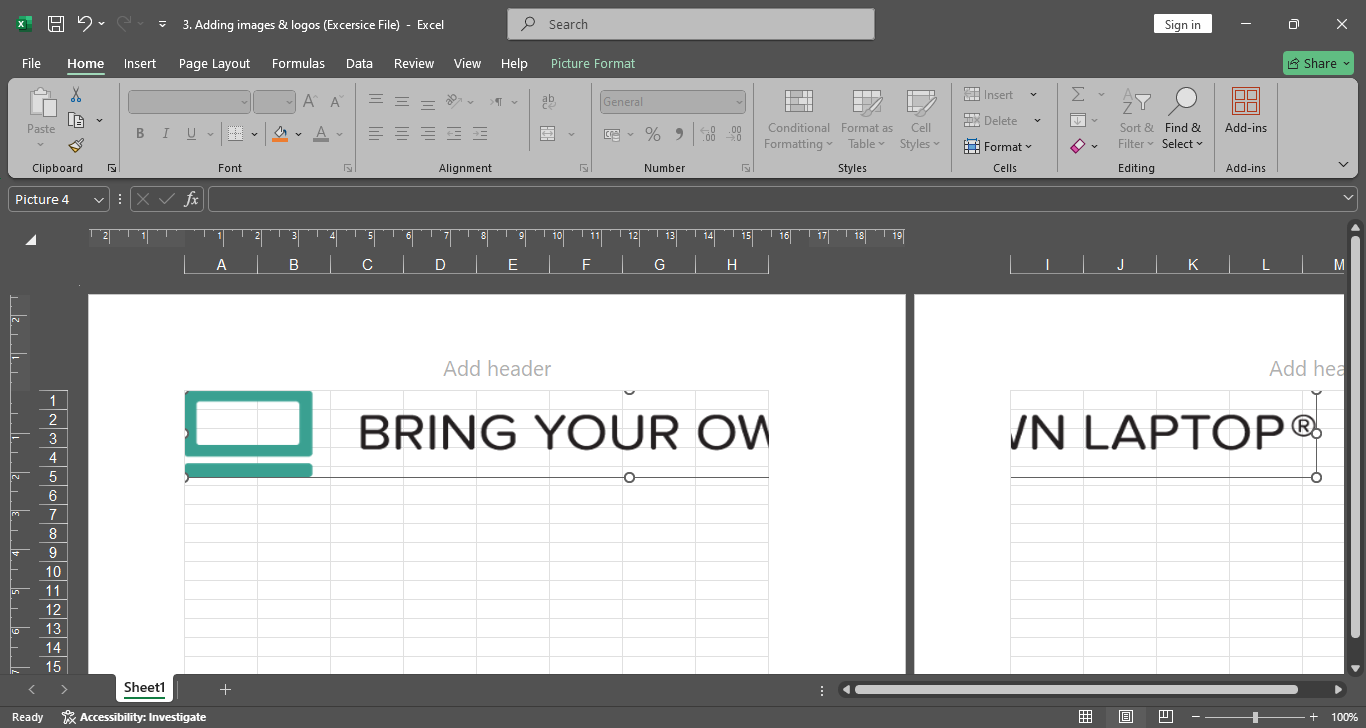Click Decrease Indent icon
Screen dimensions: 1366x728
[454, 133]
